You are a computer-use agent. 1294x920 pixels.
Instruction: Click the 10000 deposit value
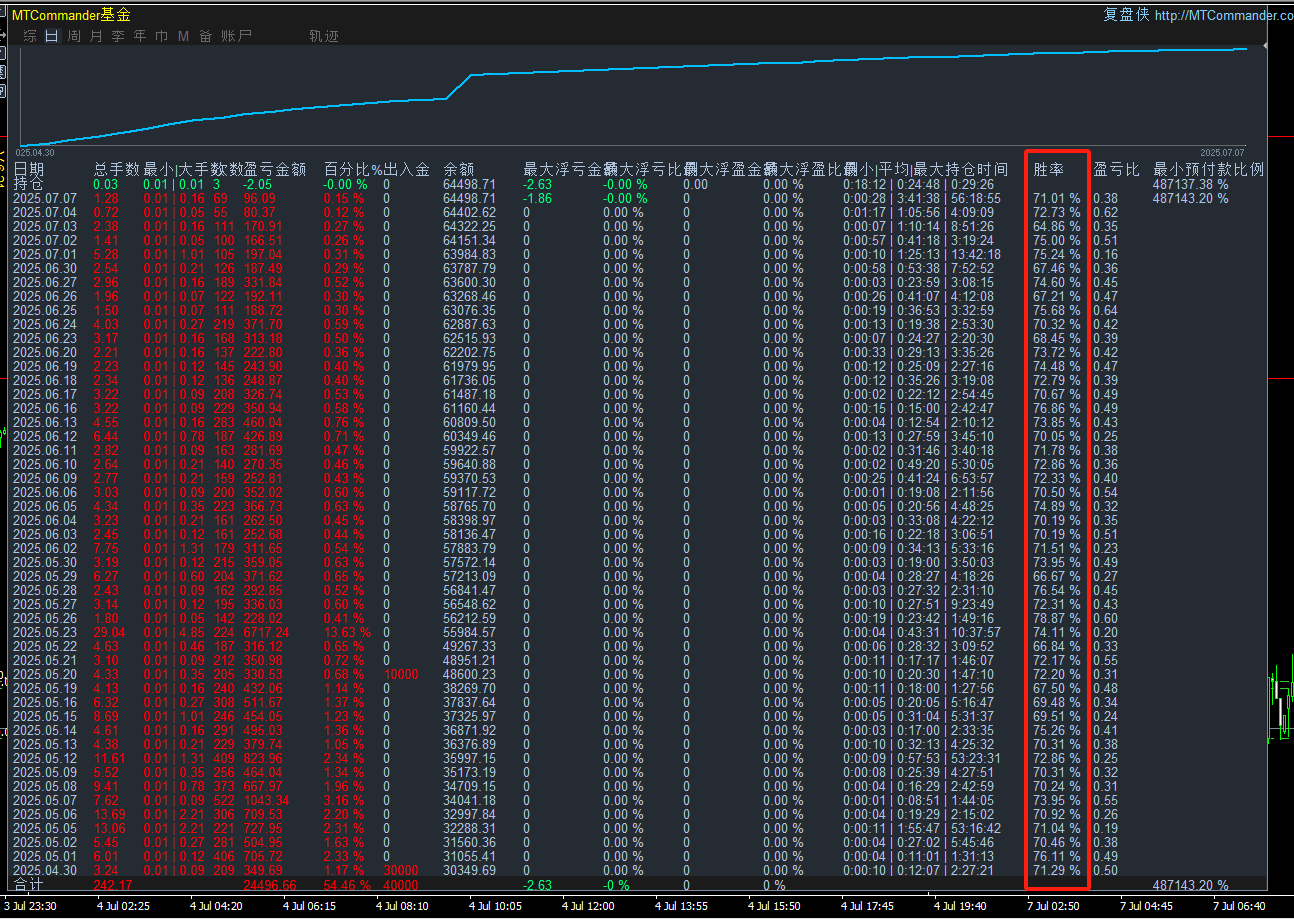401,674
